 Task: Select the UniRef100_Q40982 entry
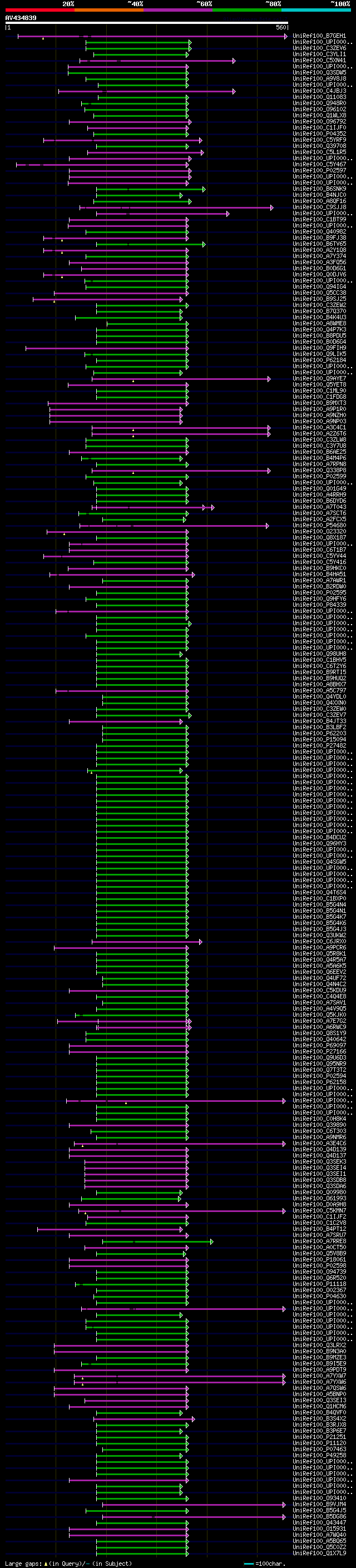click(x=319, y=232)
